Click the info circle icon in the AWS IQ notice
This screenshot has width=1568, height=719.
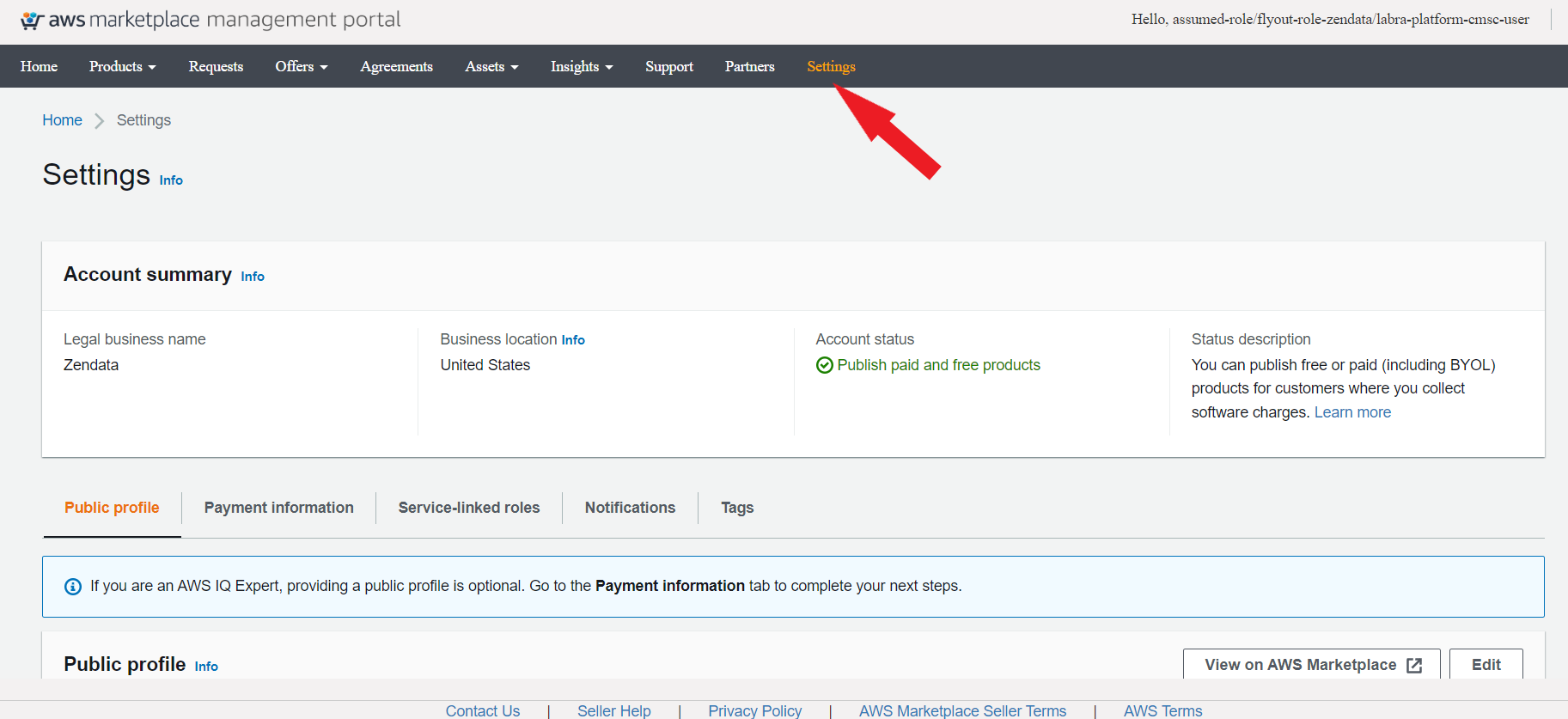tap(73, 587)
